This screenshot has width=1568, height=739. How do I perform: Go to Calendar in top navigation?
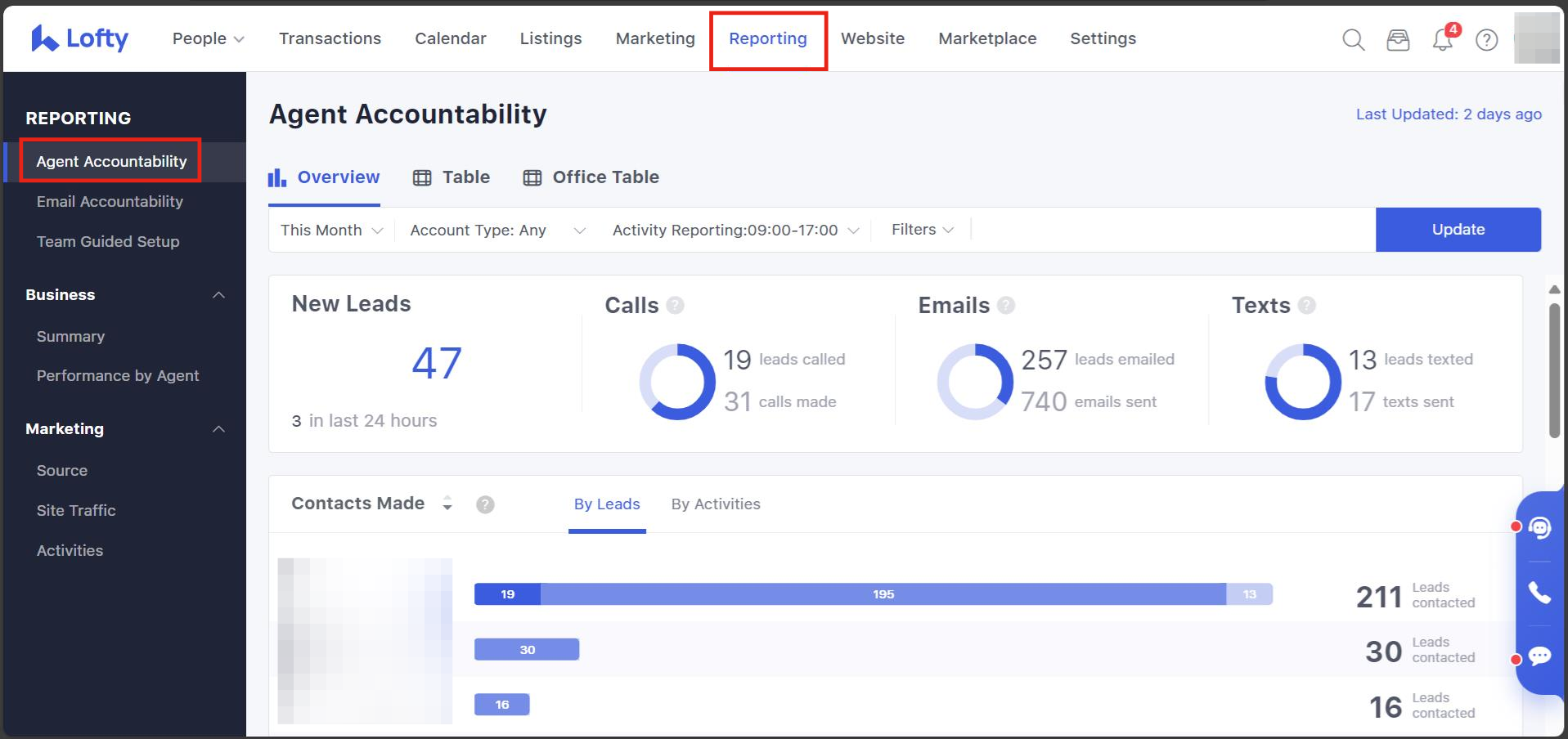(450, 38)
